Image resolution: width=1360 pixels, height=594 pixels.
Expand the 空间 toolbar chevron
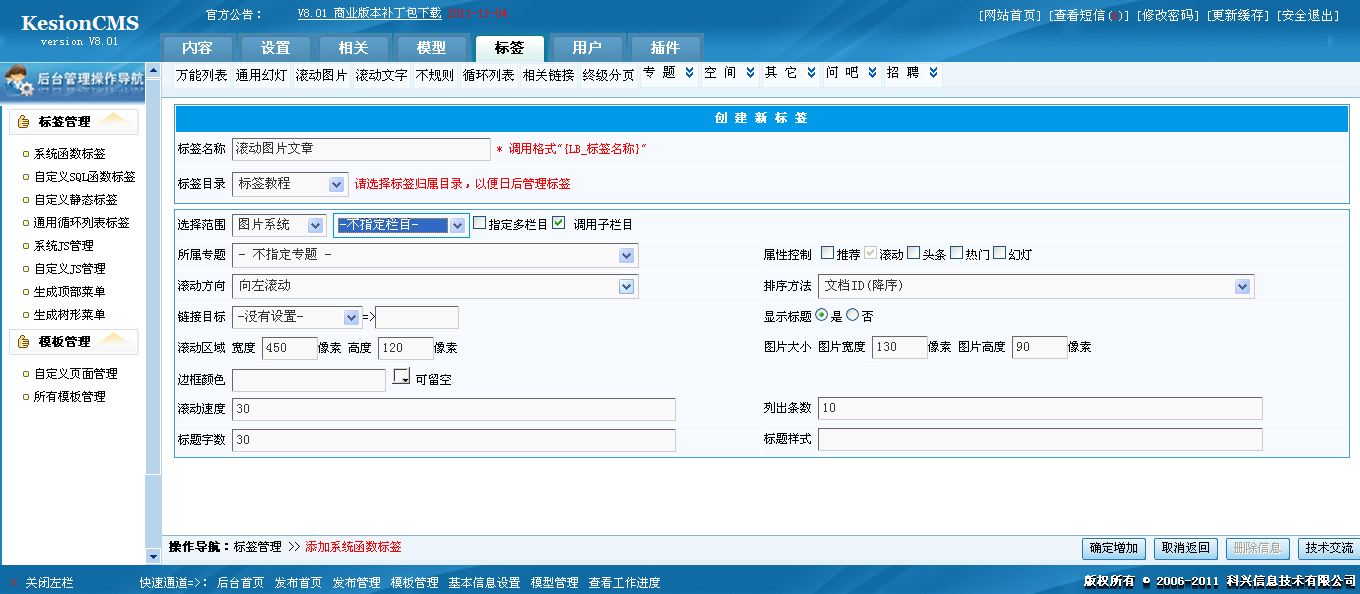click(x=751, y=73)
